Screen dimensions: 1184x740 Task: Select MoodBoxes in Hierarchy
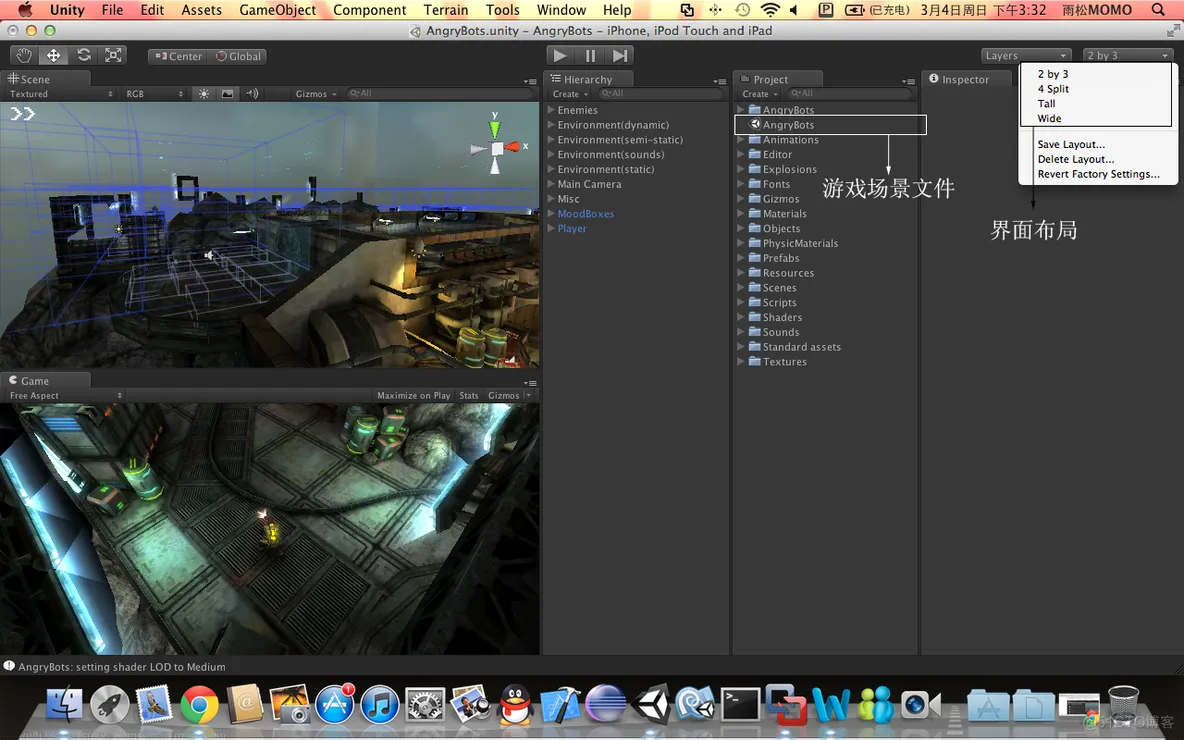tap(585, 214)
